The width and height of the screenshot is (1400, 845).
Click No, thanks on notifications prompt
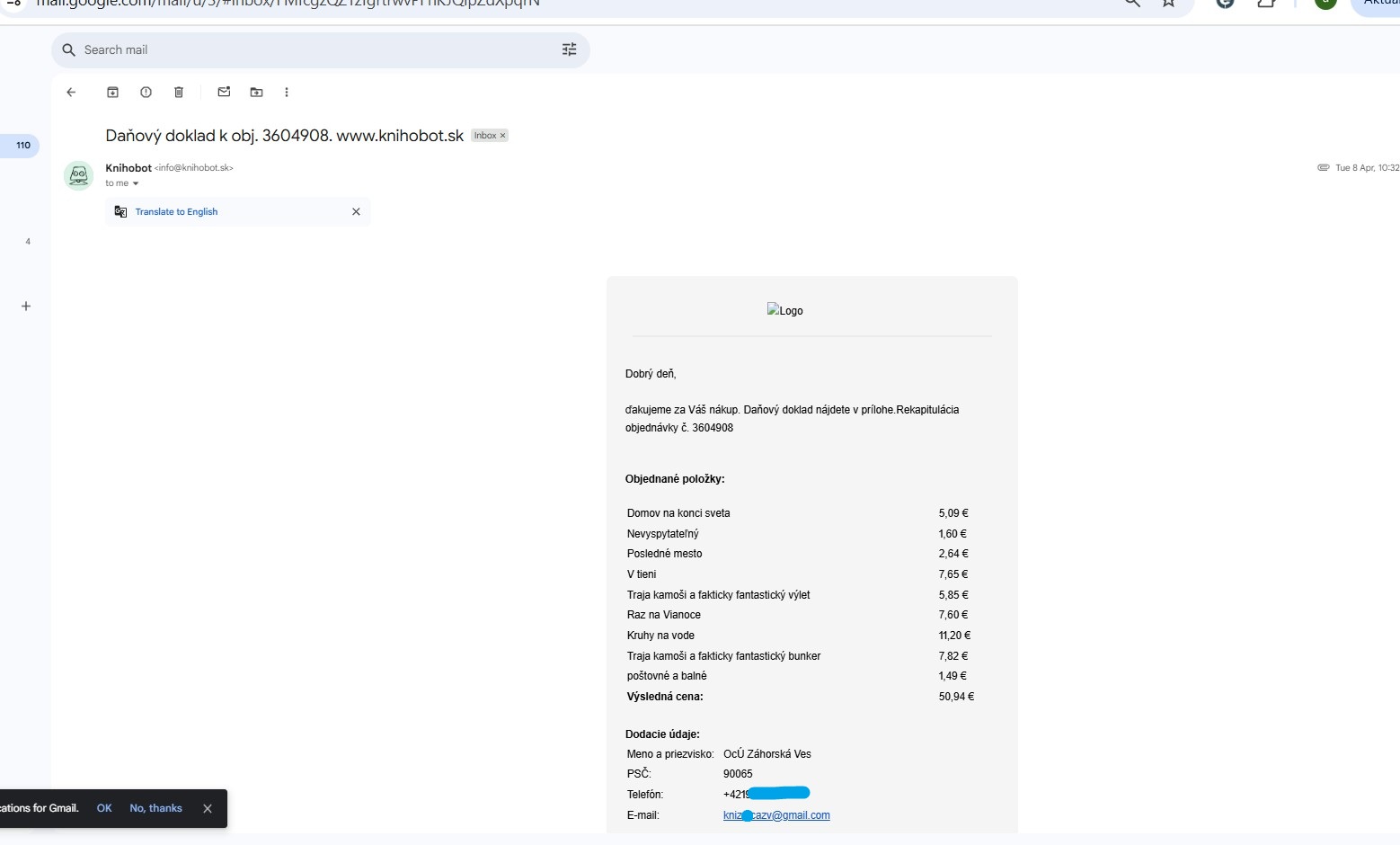pyautogui.click(x=155, y=808)
